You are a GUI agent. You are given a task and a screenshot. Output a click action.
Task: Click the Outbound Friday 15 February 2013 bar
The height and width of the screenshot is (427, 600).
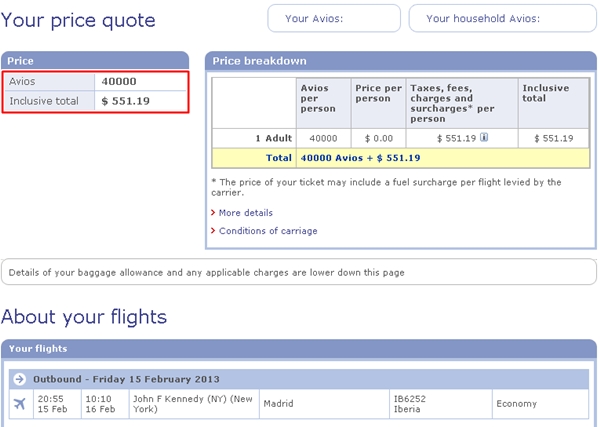point(299,379)
